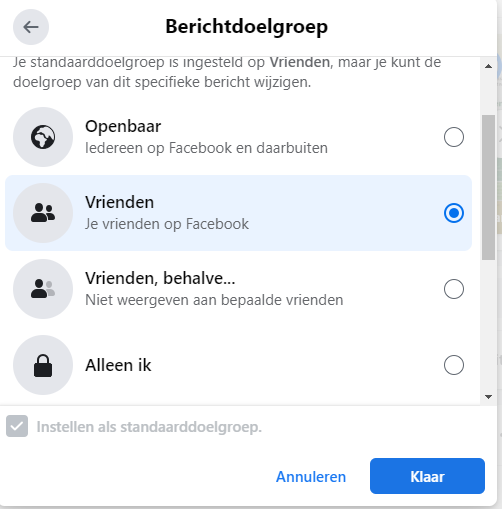Click the two-people Vrienden icon
This screenshot has height=509, width=502.
(x=43, y=213)
